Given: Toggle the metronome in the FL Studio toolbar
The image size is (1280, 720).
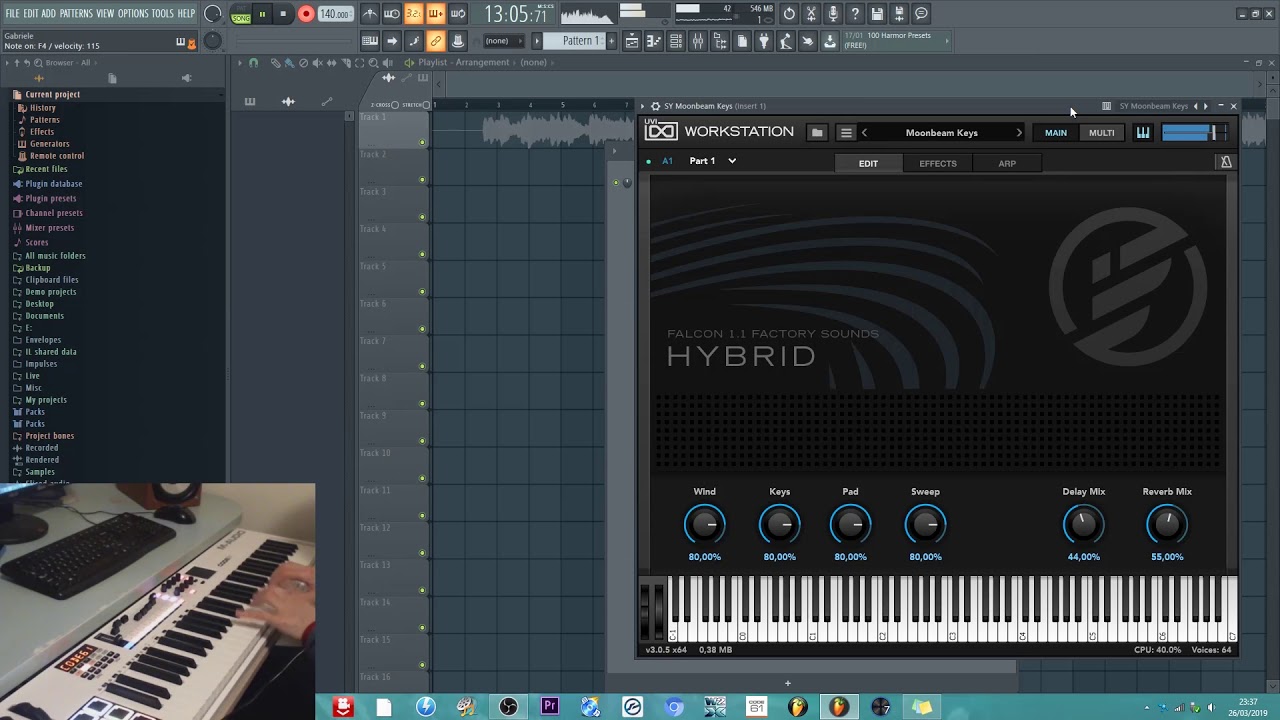Looking at the screenshot, I should pyautogui.click(x=370, y=14).
